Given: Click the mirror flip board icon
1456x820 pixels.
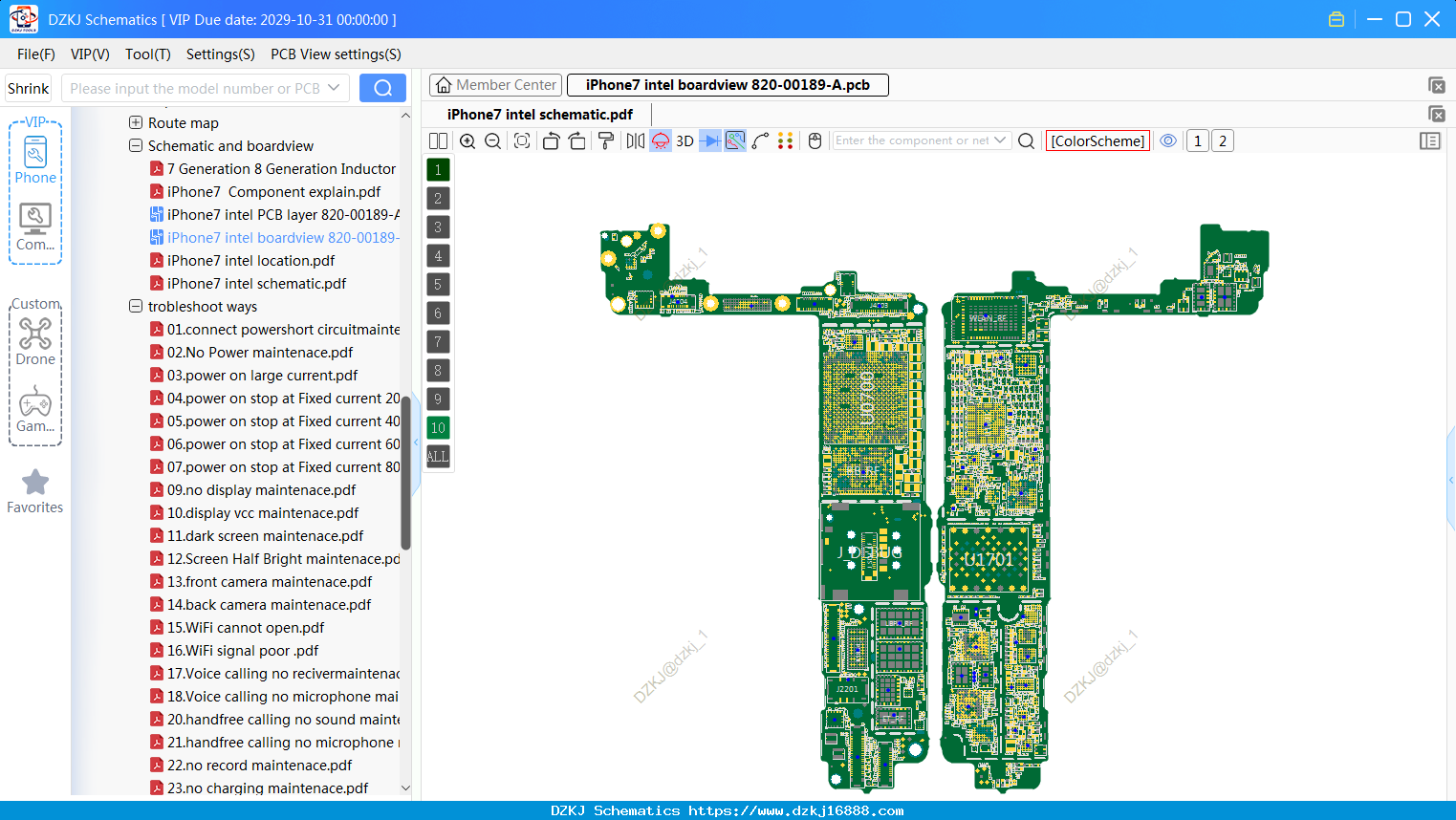Looking at the screenshot, I should pos(636,140).
